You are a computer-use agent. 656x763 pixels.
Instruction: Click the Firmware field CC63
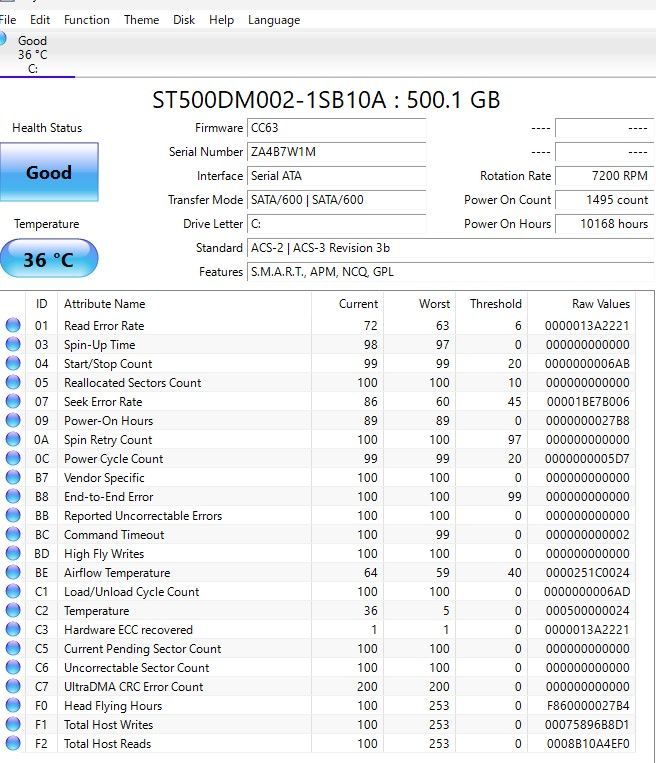337,128
